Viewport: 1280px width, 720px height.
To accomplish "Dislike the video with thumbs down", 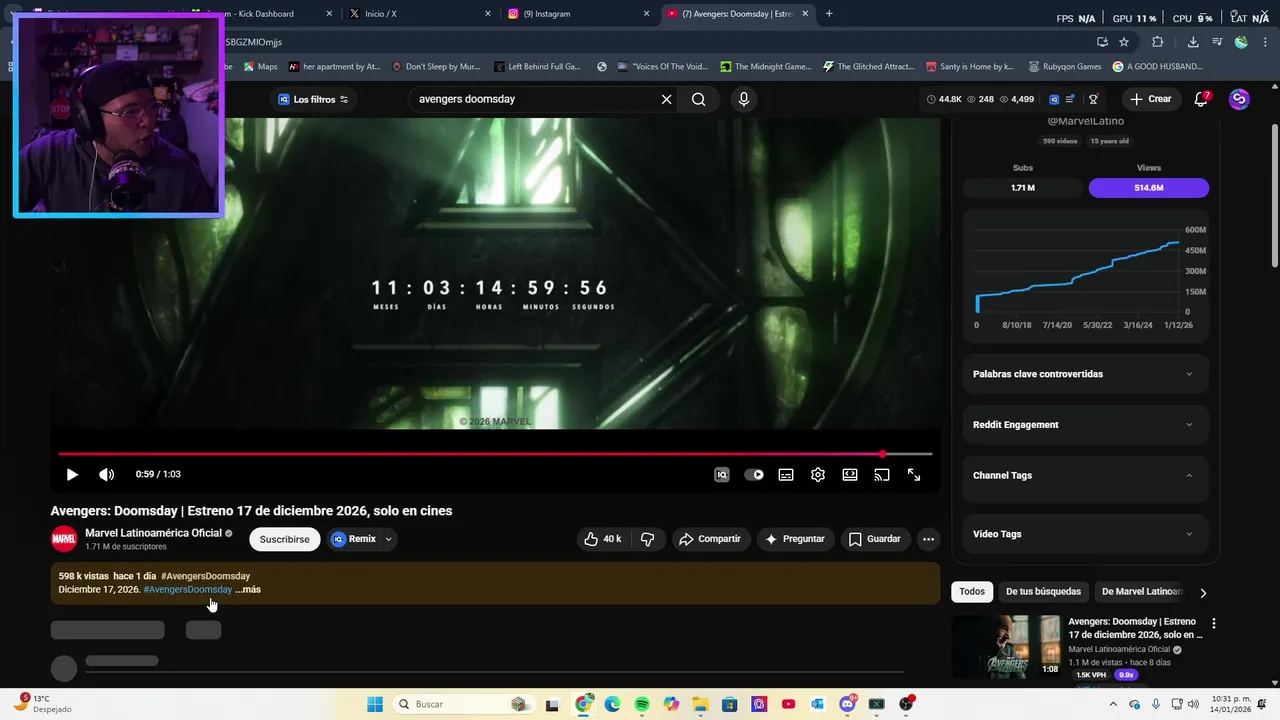I will (648, 539).
